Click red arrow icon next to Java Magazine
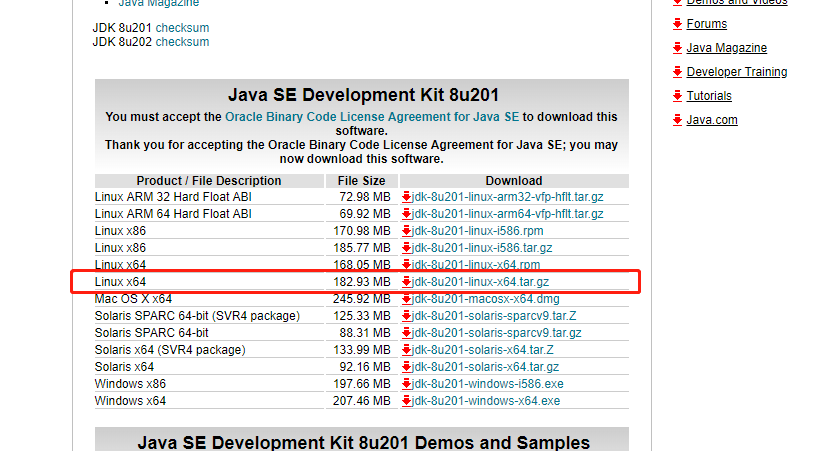 pos(678,48)
